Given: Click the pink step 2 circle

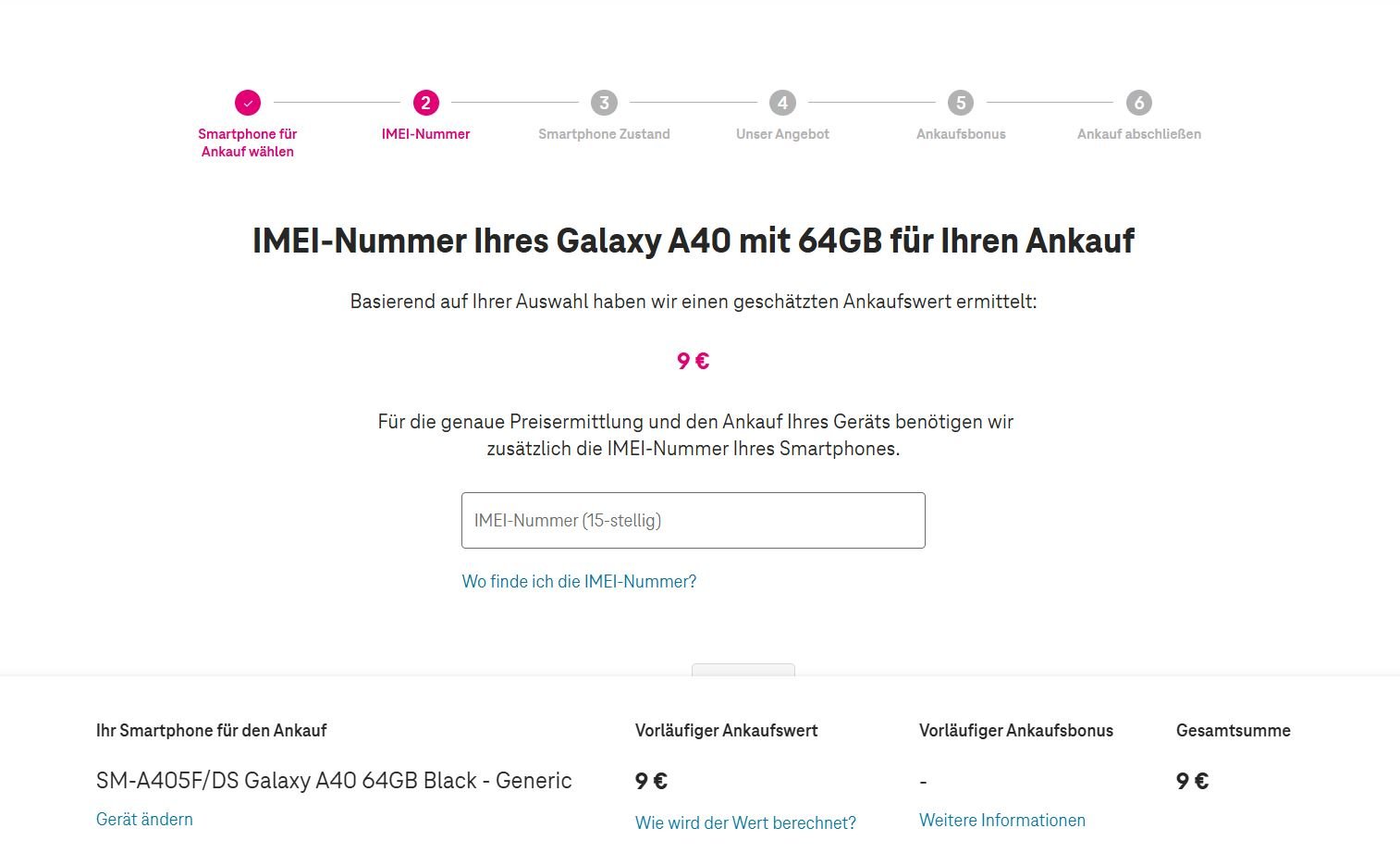Looking at the screenshot, I should [x=425, y=103].
